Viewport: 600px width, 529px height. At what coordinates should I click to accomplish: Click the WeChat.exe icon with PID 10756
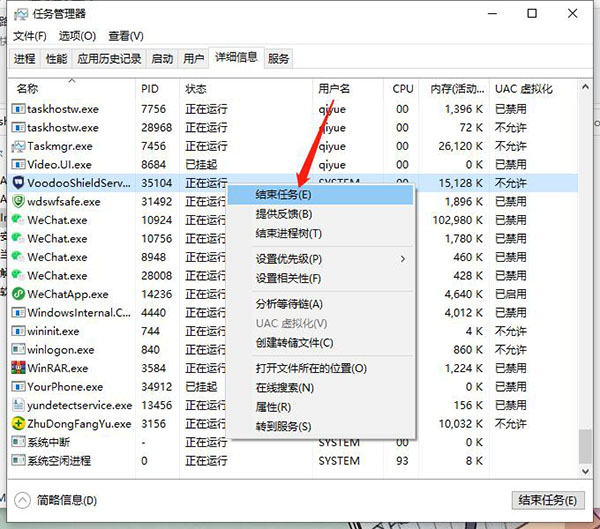[18, 238]
